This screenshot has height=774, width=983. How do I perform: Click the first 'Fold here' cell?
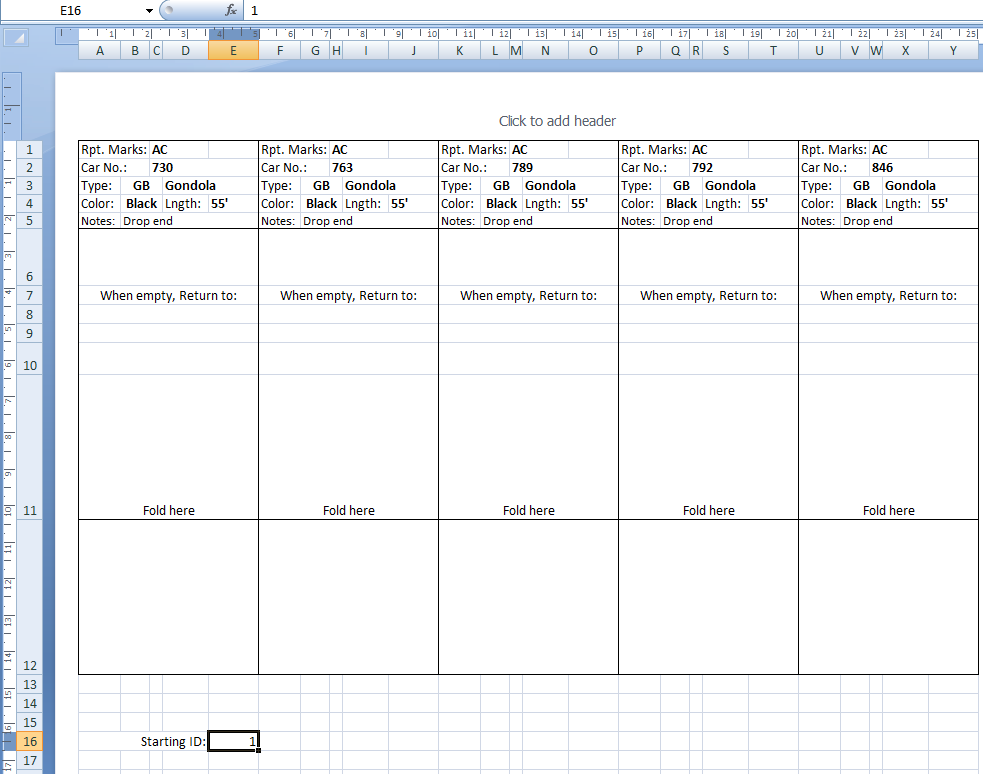tap(168, 511)
